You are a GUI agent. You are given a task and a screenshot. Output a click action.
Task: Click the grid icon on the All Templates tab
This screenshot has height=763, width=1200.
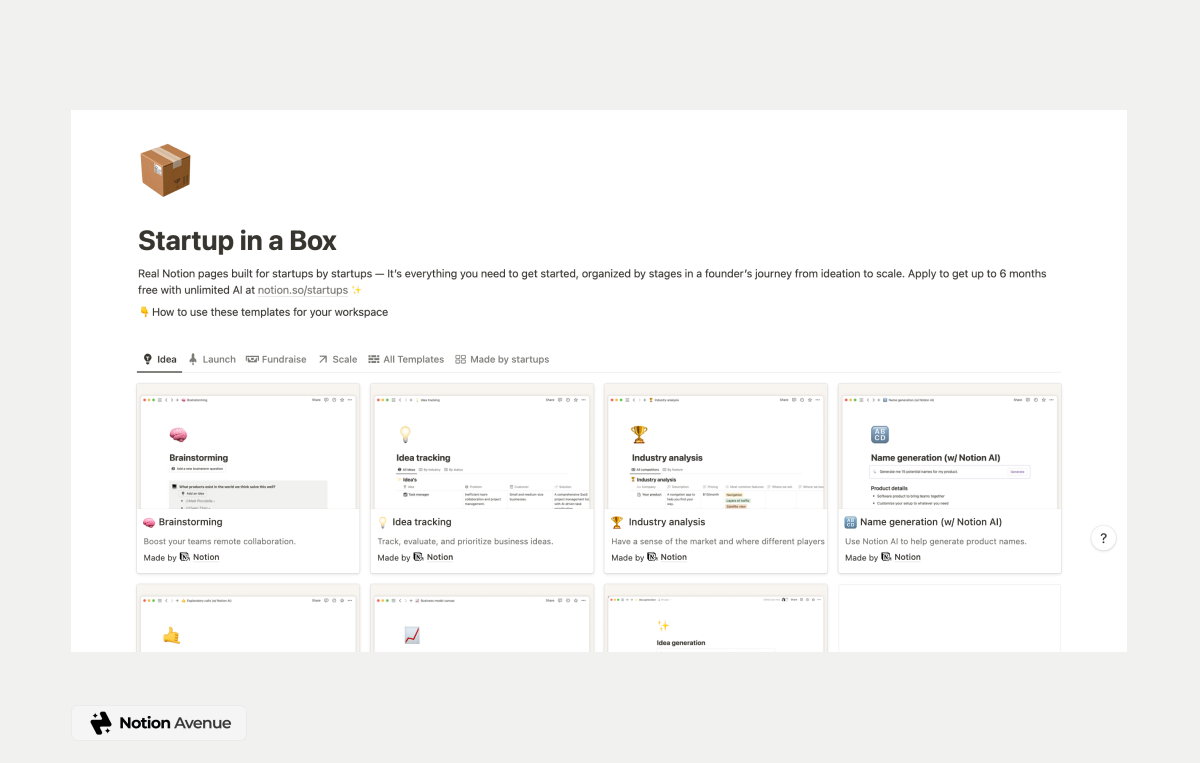(x=376, y=359)
